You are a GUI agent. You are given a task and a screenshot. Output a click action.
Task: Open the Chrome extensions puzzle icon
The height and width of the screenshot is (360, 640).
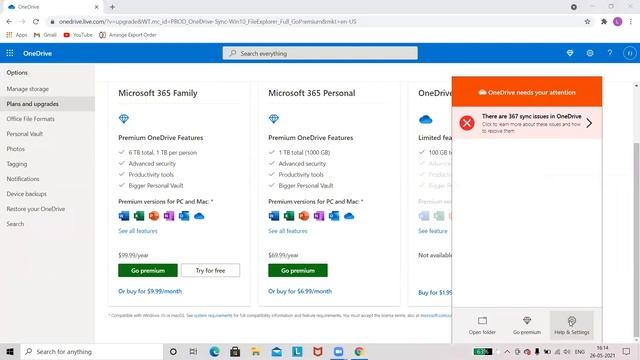(604, 22)
